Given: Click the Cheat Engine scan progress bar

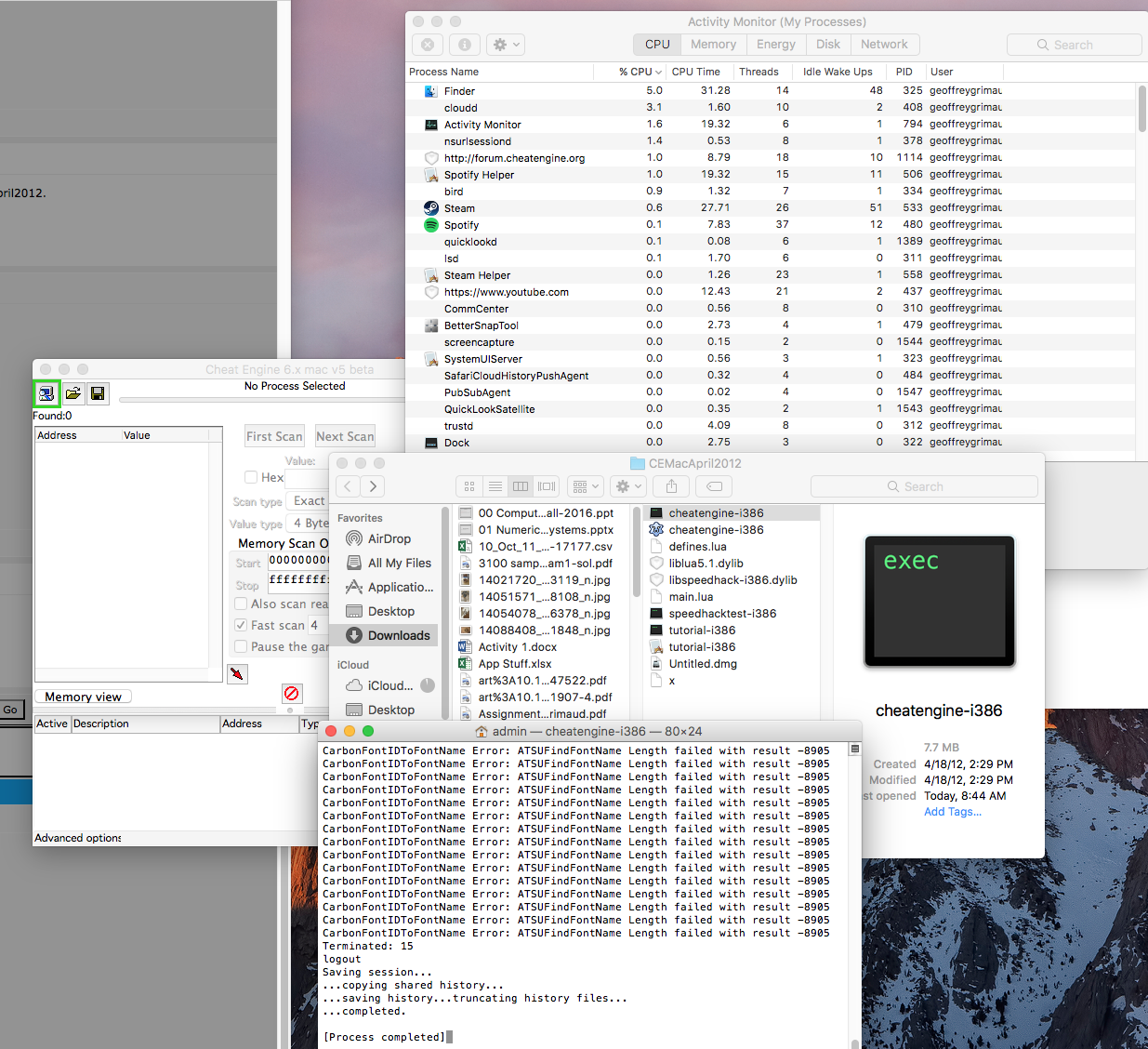Looking at the screenshot, I should 262,400.
